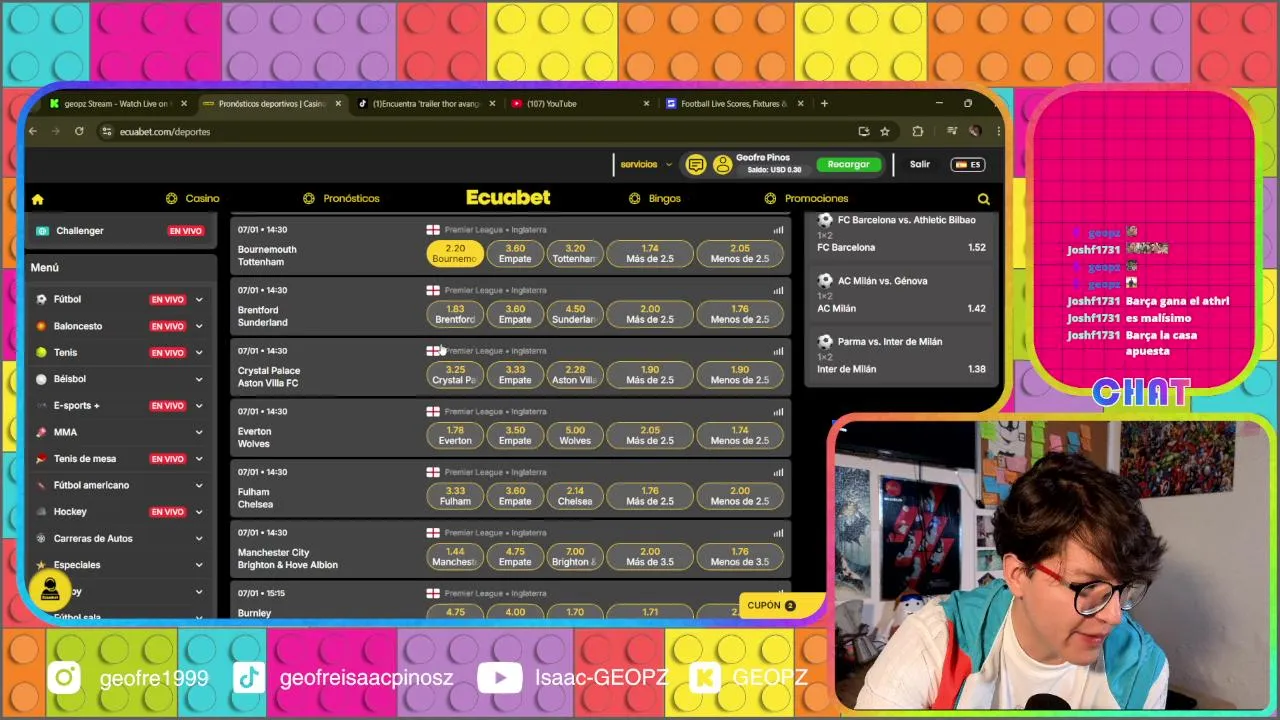Reload the page with browser refresh icon
This screenshot has height=720, width=1280.
click(79, 131)
